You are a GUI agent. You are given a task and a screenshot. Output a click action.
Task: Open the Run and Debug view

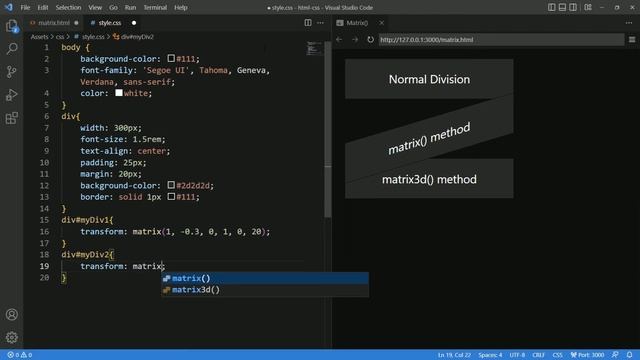(11, 95)
